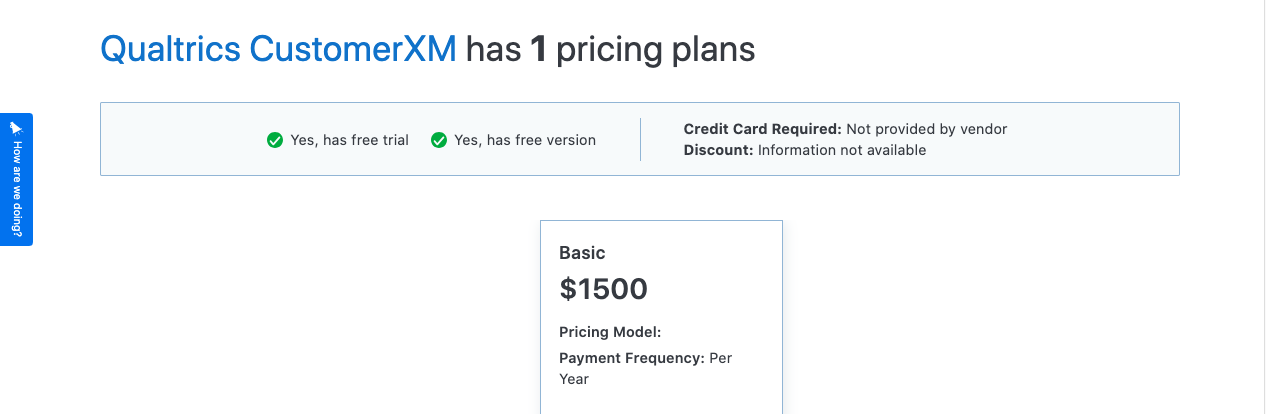Click the $1500 price
Image resolution: width=1266 pixels, height=414 pixels.
(603, 289)
